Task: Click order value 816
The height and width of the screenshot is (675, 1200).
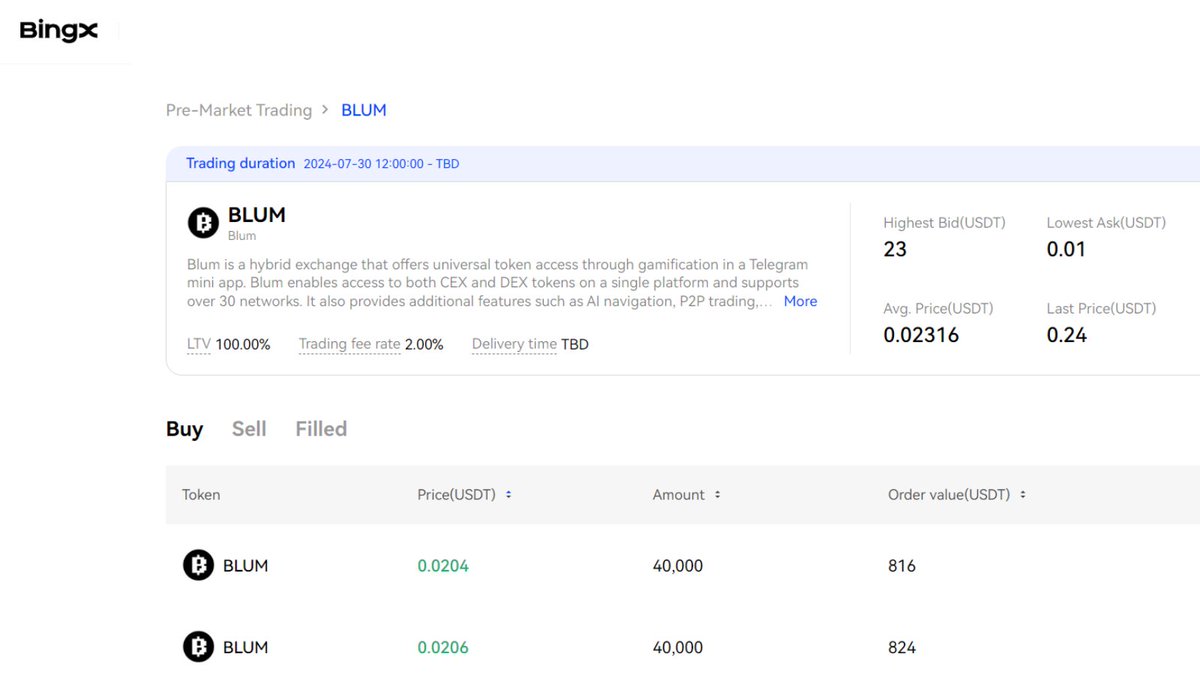Action: click(902, 566)
